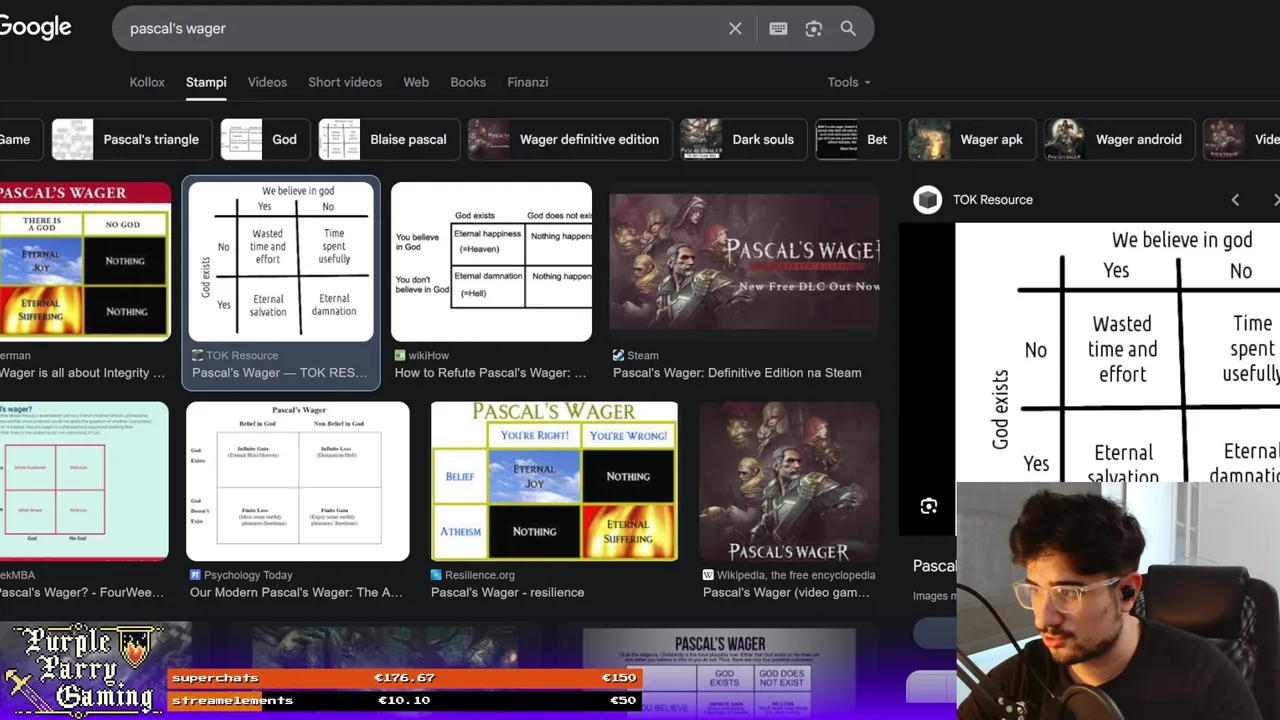The image size is (1280, 720).
Task: Open the wikiHow refute table thumbnail
Action: click(x=491, y=261)
